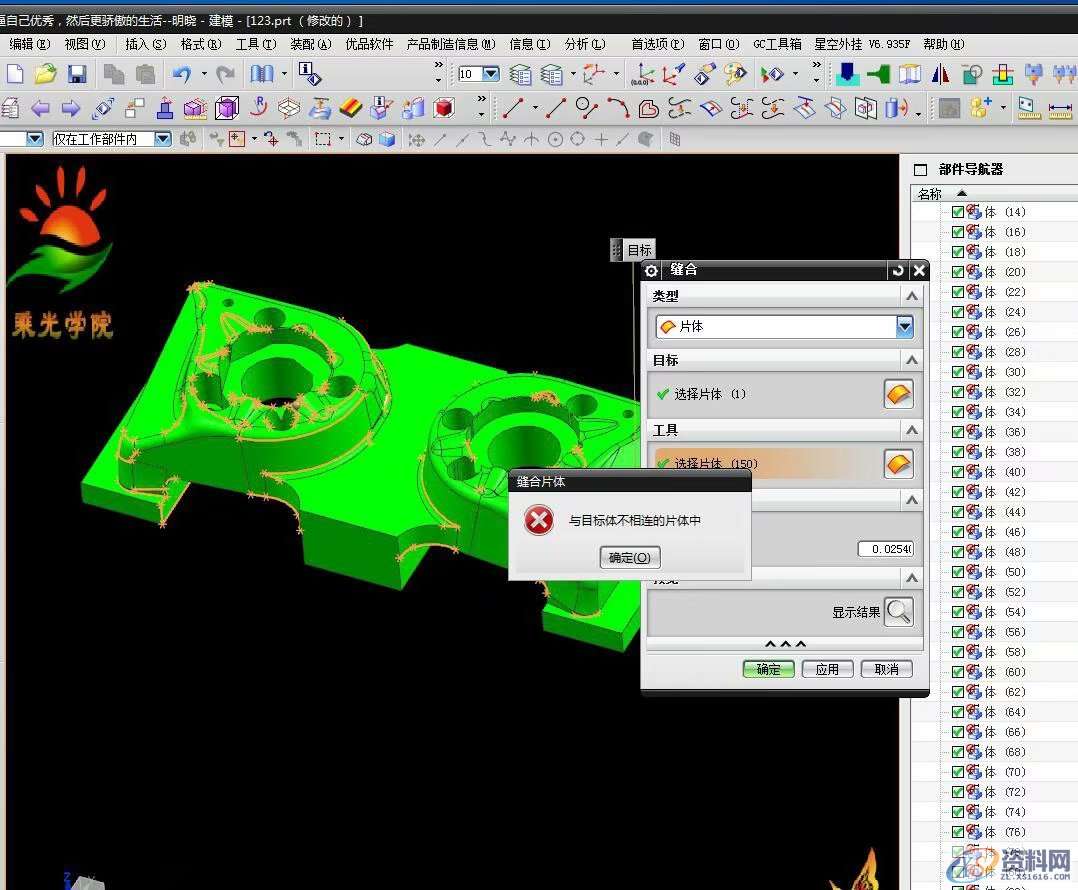This screenshot has height=890, width=1078.
Task: Click the Save floppy disk icon
Action: (77, 74)
